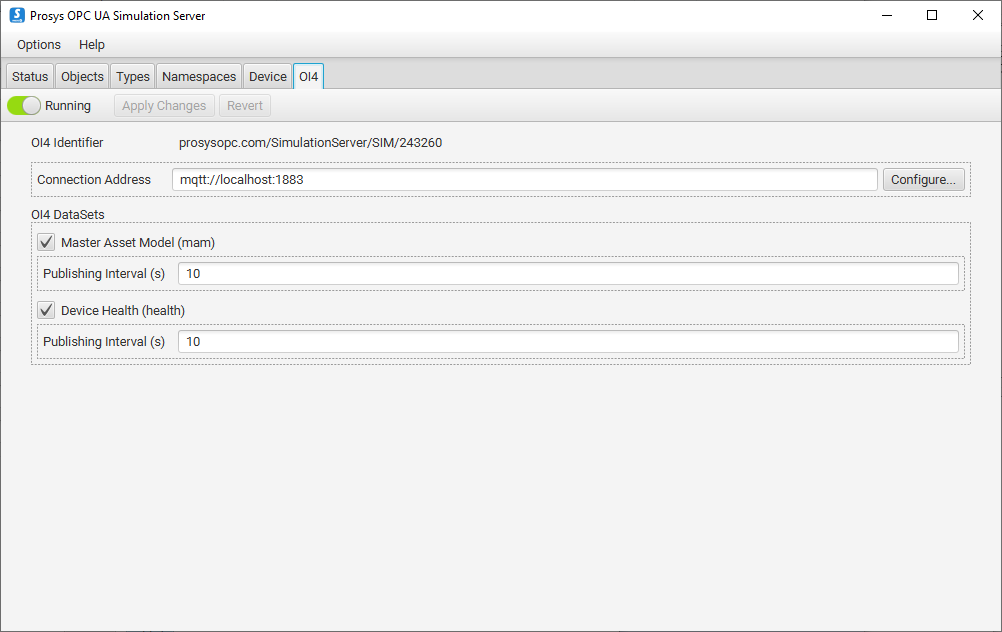1002x632 pixels.
Task: Click the OI4 Identifier value prosysopc.com/SimulationServer/SIM/243260
Action: point(311,143)
